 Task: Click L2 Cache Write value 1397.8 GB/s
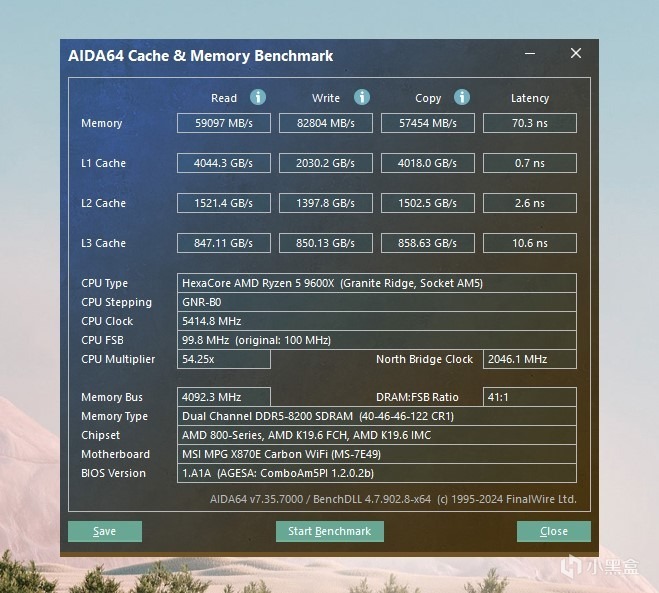[326, 203]
